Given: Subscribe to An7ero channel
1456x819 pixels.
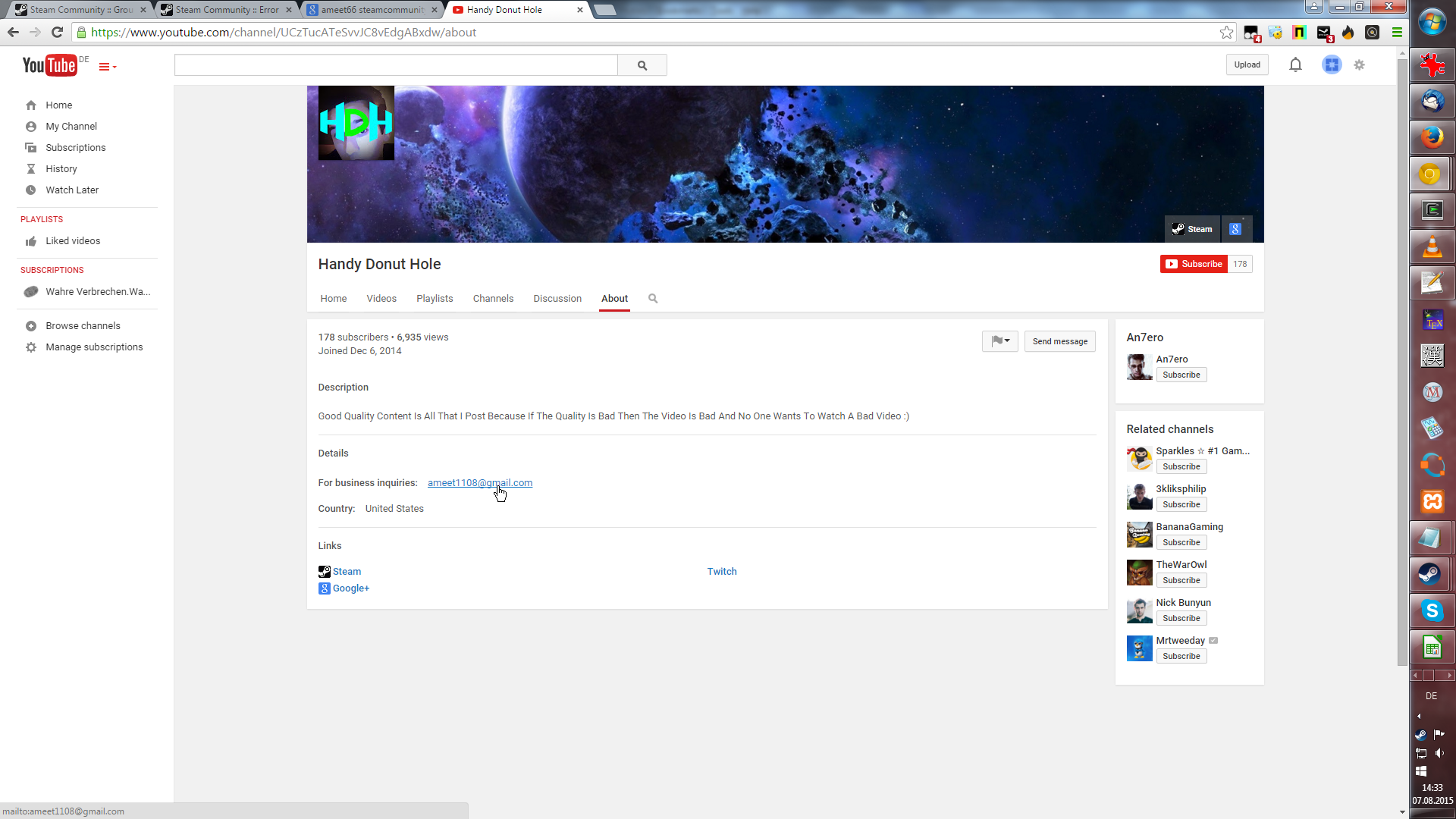Looking at the screenshot, I should [1181, 375].
